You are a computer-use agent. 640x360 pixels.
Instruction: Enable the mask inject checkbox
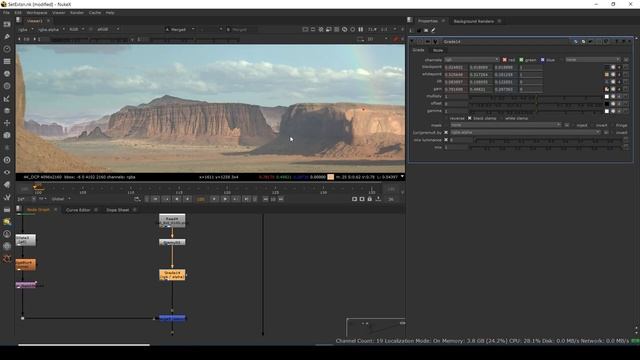[x=573, y=125]
